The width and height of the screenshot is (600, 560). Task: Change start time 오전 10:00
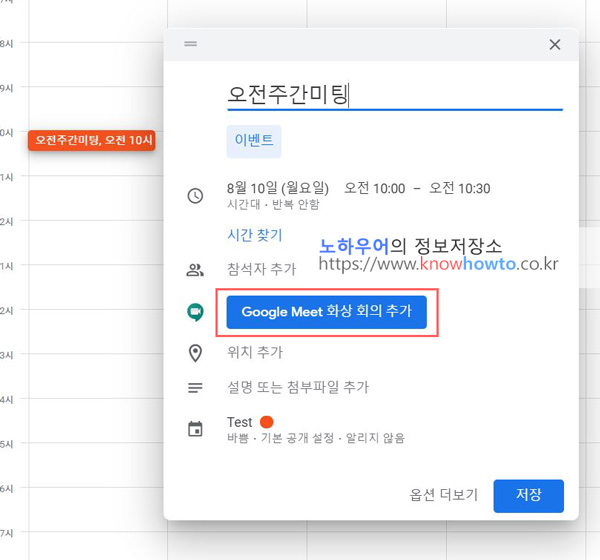[x=375, y=188]
